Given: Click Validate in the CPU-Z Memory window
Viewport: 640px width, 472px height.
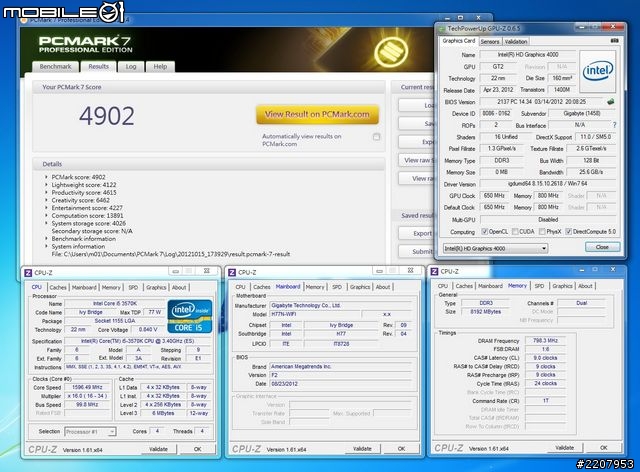Looking at the screenshot, I should point(564,448).
